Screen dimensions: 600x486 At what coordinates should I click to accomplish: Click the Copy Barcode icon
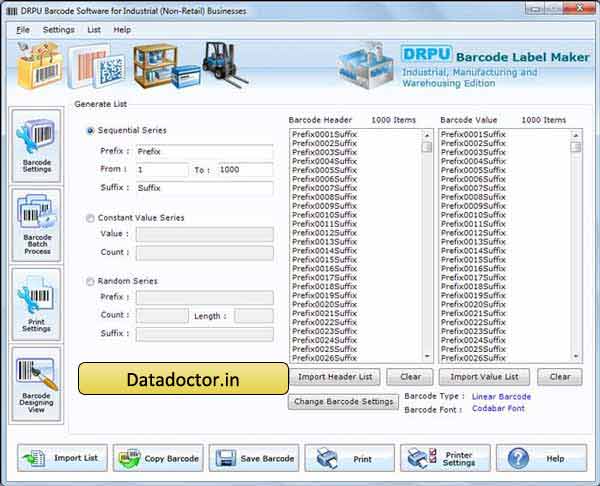pyautogui.click(x=129, y=458)
